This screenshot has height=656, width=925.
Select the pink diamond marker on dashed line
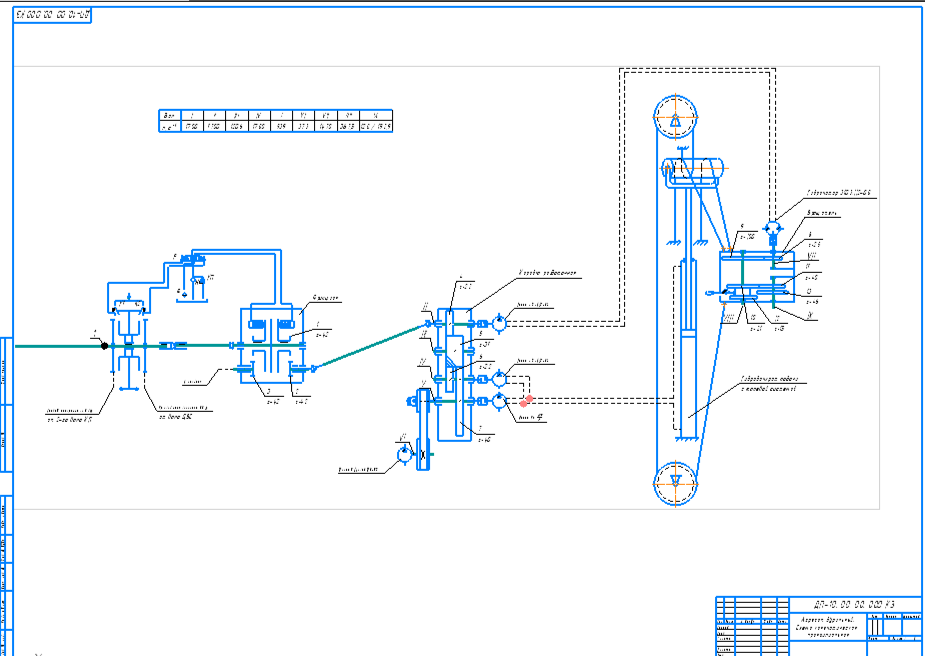(x=526, y=400)
